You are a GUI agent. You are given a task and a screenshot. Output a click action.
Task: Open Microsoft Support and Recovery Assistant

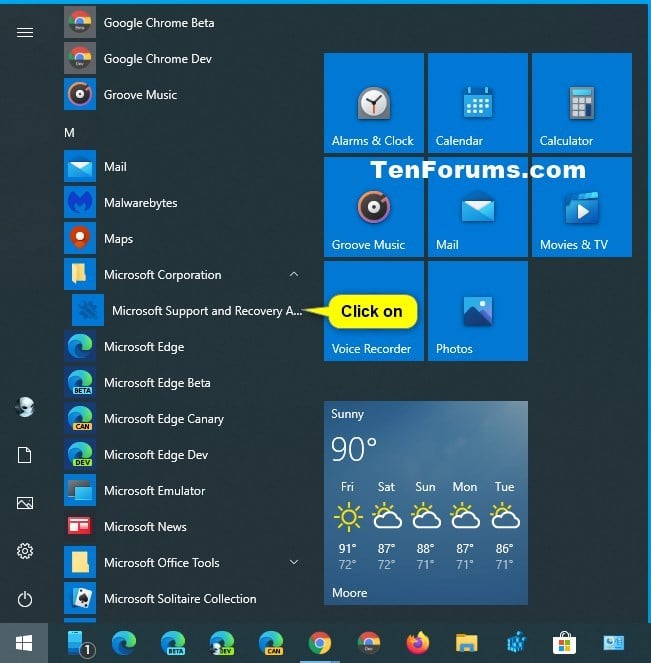[x=188, y=310]
